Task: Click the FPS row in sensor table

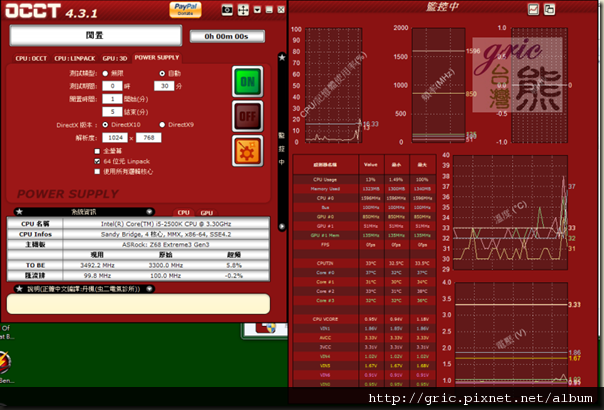Action: pyautogui.click(x=364, y=245)
